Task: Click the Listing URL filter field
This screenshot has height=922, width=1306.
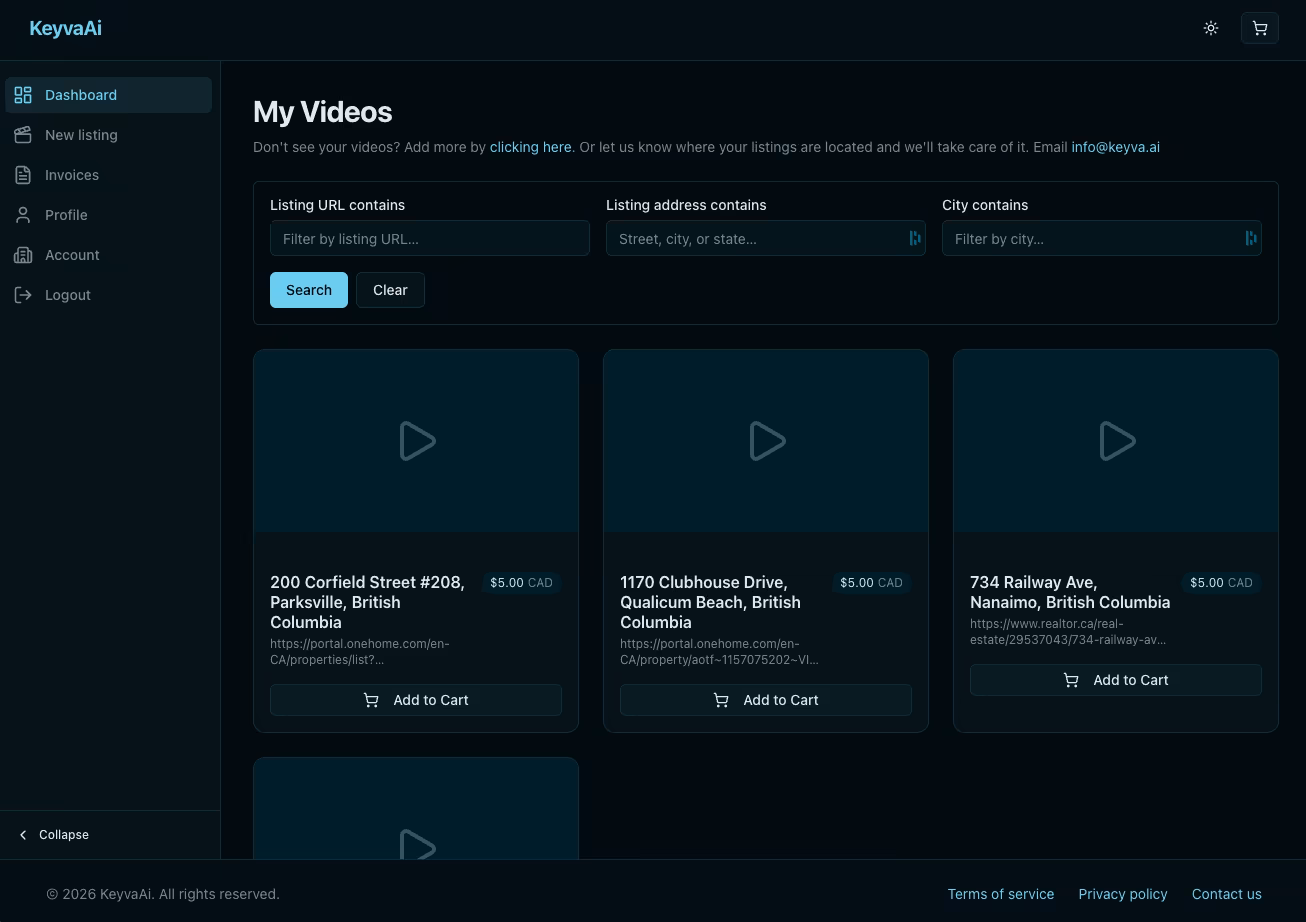Action: [x=429, y=239]
